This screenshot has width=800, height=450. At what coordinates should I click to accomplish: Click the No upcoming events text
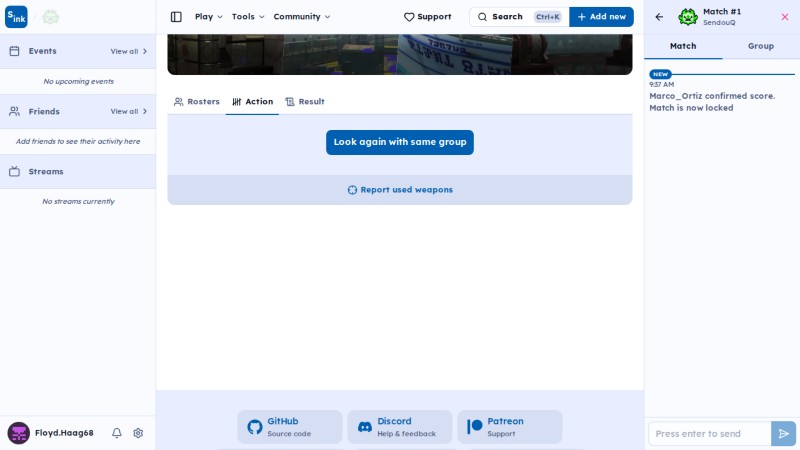[79, 82]
